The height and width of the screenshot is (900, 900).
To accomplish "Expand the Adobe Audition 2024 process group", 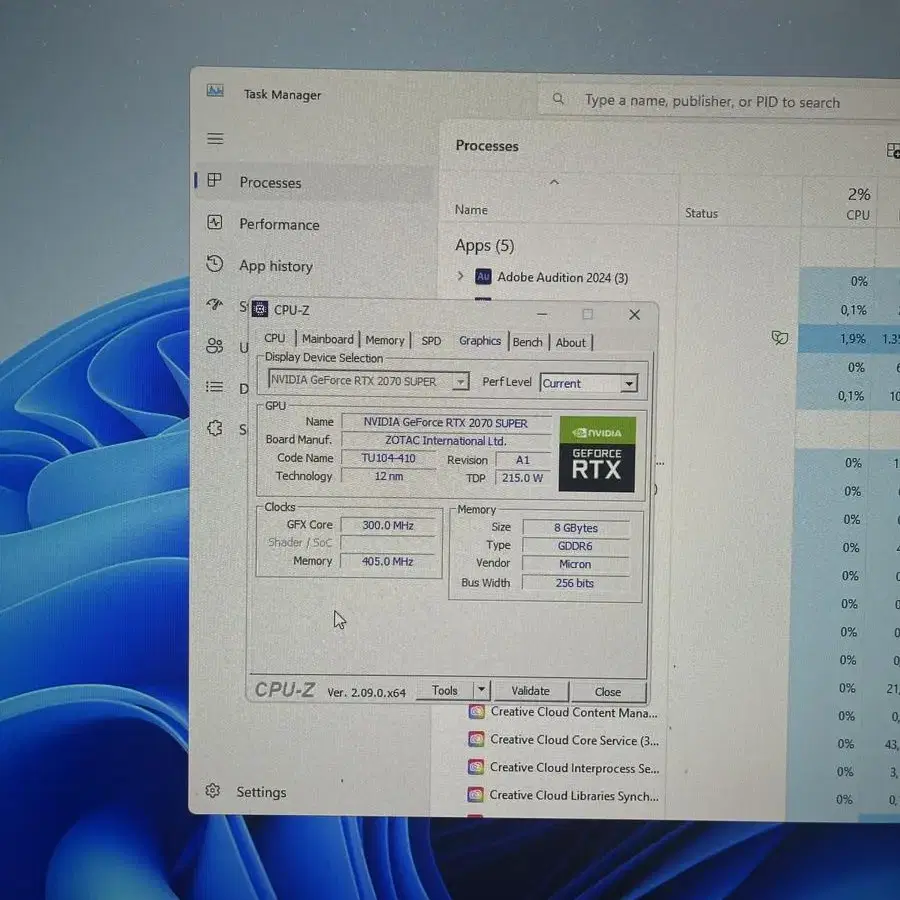I will (460, 276).
